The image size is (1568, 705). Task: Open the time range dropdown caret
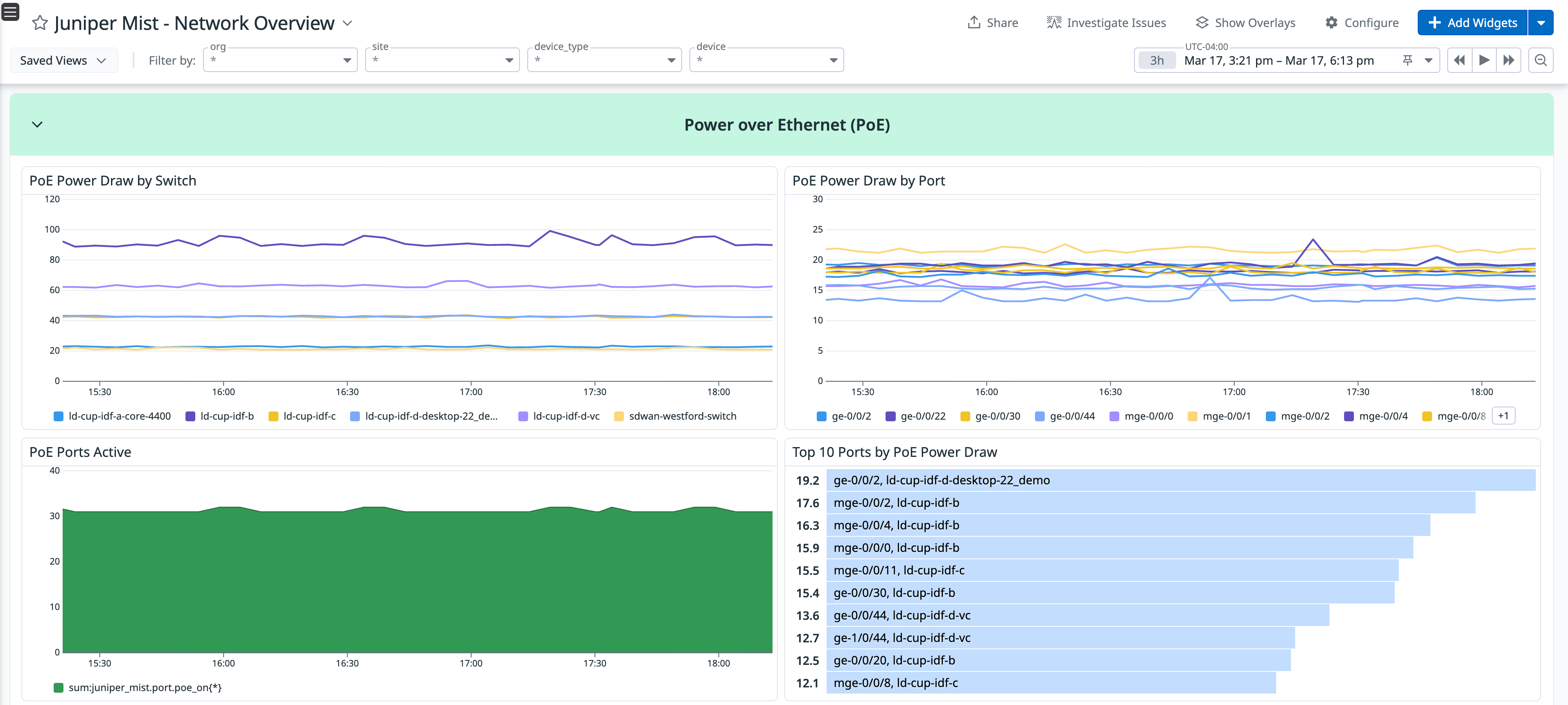pyautogui.click(x=1427, y=60)
